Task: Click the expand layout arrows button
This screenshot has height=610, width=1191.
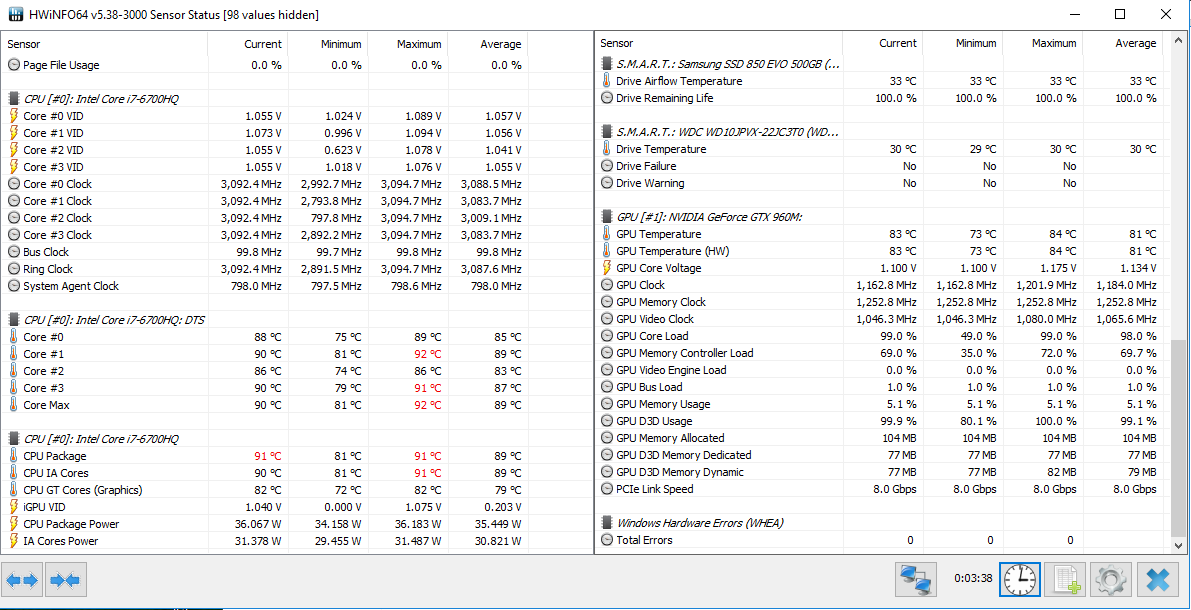Action: pos(22,581)
